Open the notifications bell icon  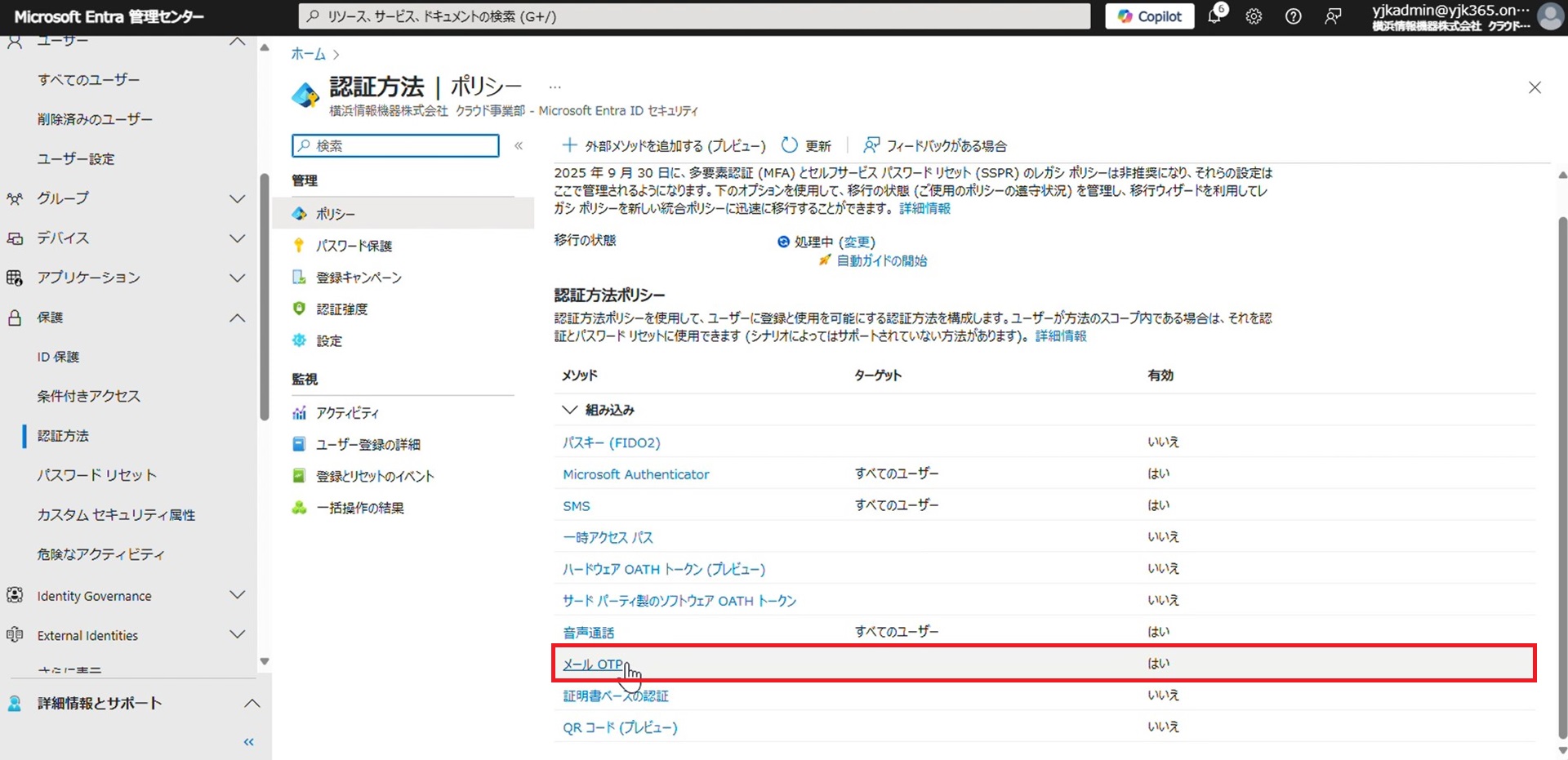point(1214,16)
